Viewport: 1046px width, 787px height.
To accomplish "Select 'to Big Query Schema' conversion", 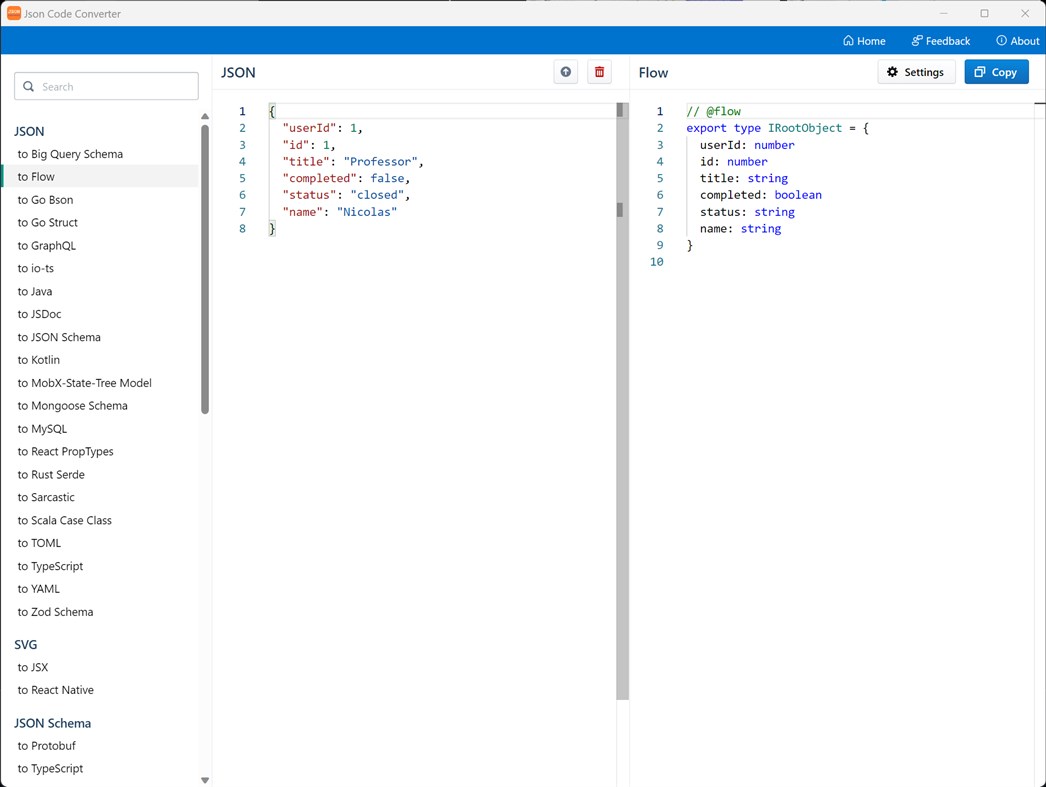I will 68,153.
